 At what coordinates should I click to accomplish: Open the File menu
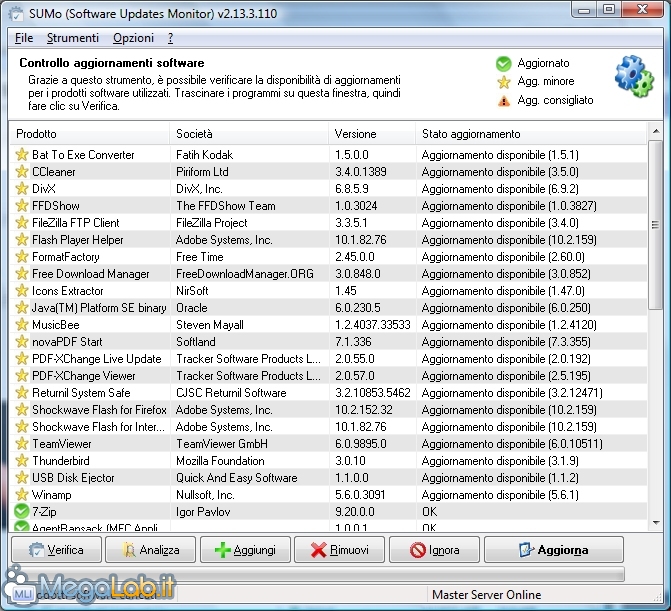(x=24, y=38)
